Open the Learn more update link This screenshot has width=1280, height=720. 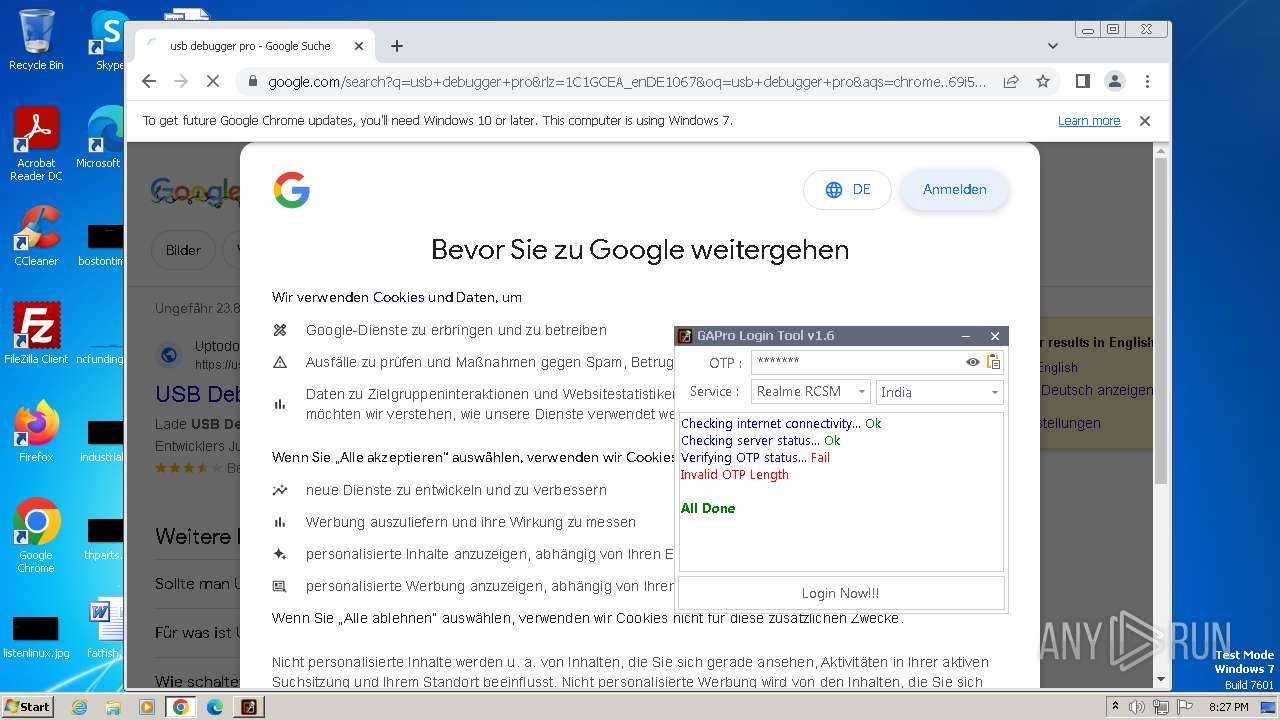point(1089,121)
